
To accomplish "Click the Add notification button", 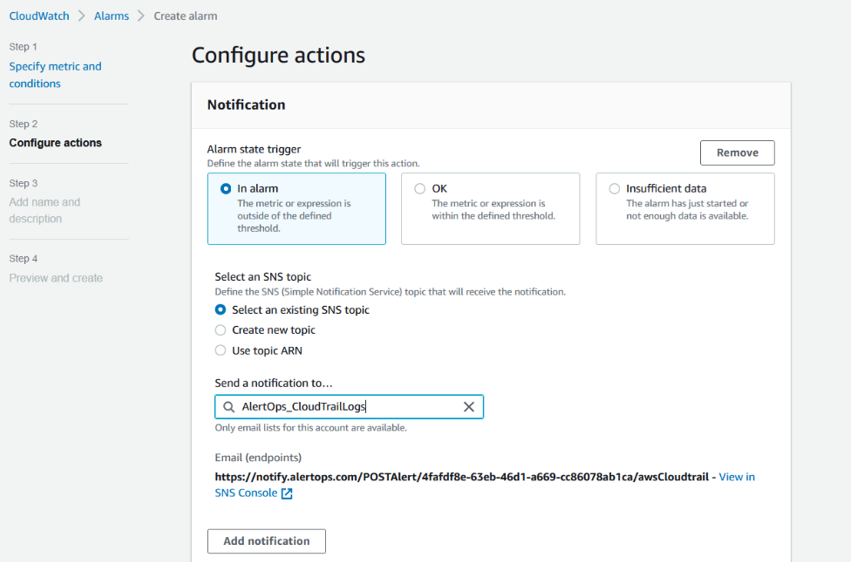I will [x=266, y=541].
